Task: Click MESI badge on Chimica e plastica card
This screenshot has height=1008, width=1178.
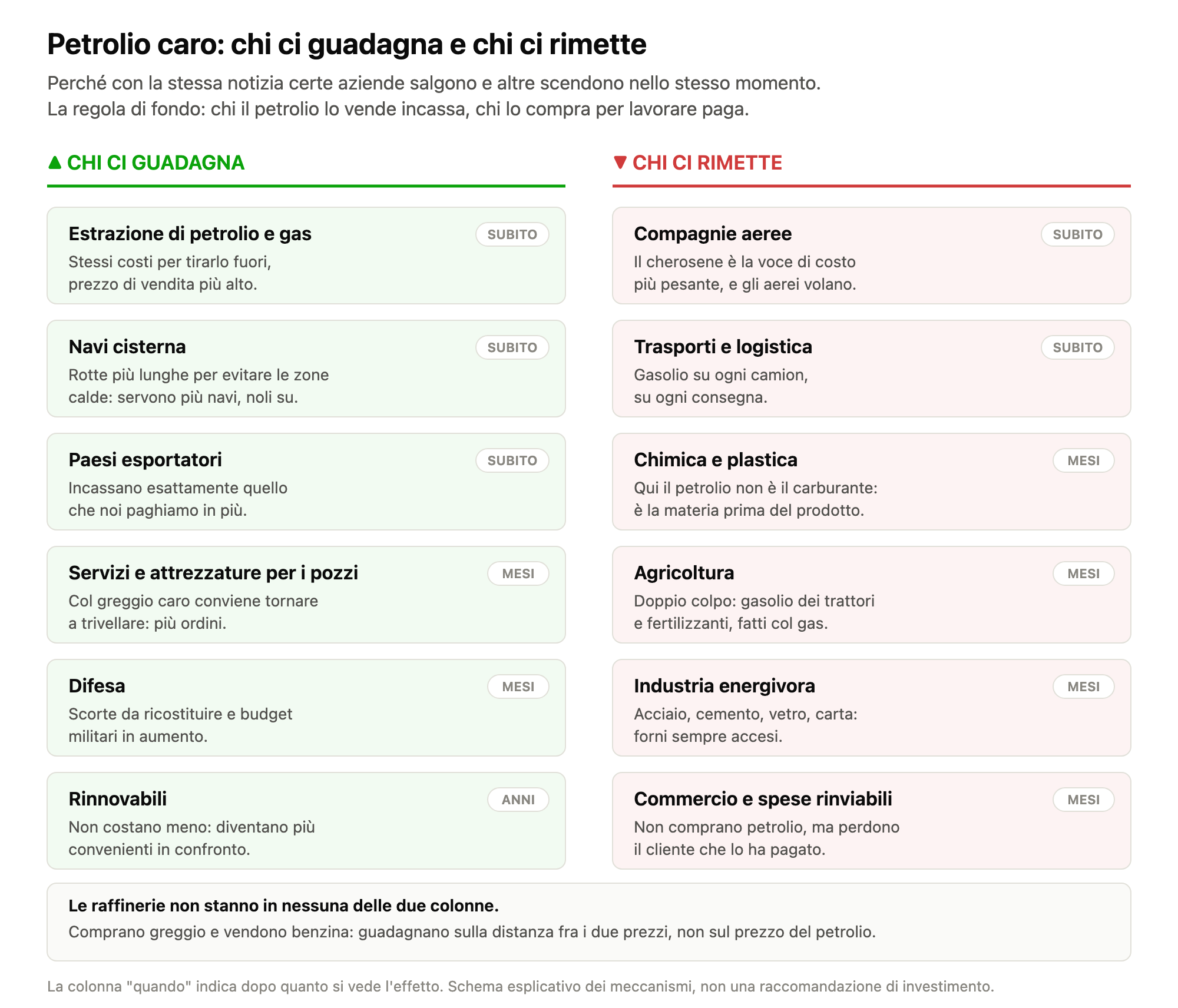Action: [x=1083, y=460]
